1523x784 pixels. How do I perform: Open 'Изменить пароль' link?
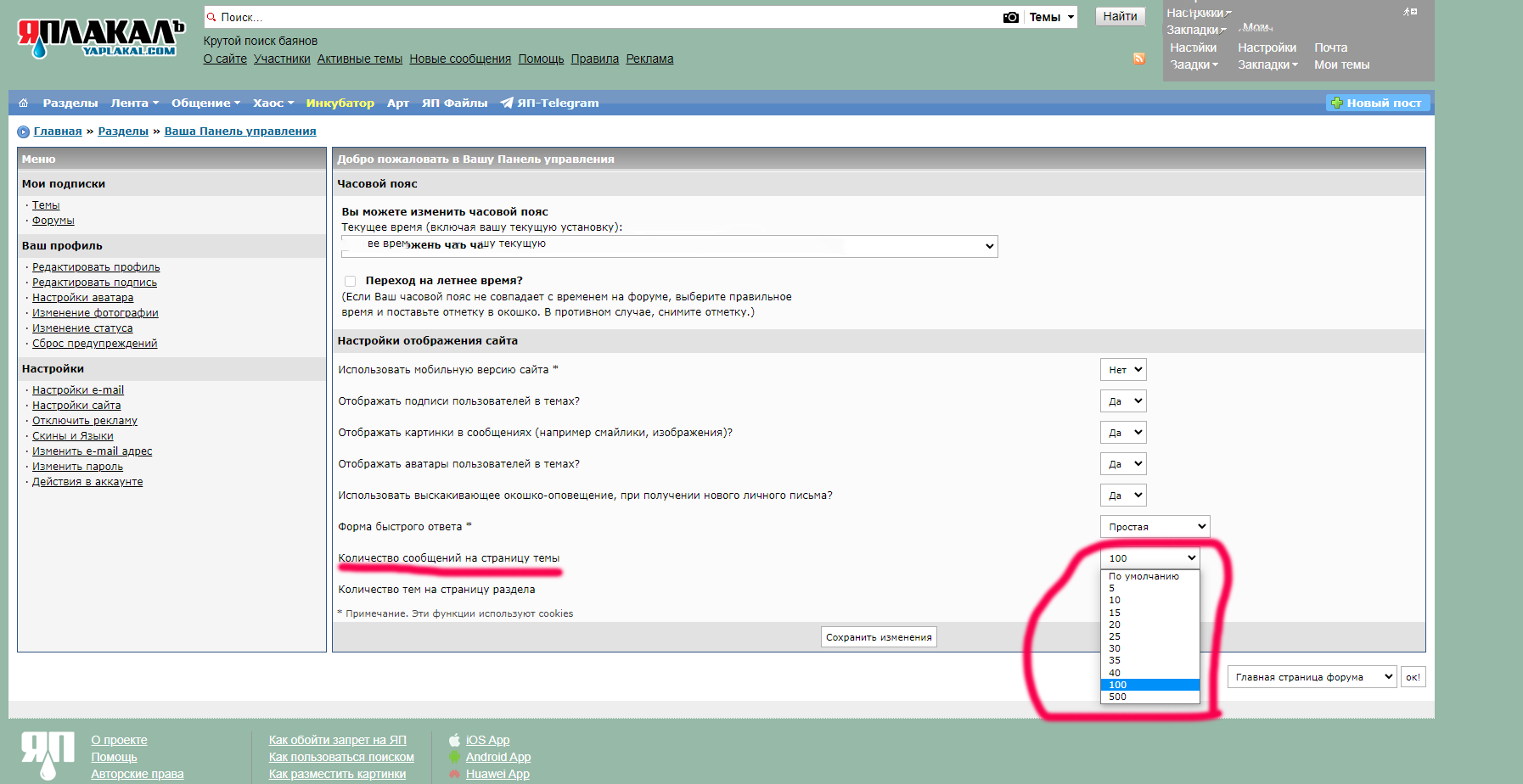point(77,467)
